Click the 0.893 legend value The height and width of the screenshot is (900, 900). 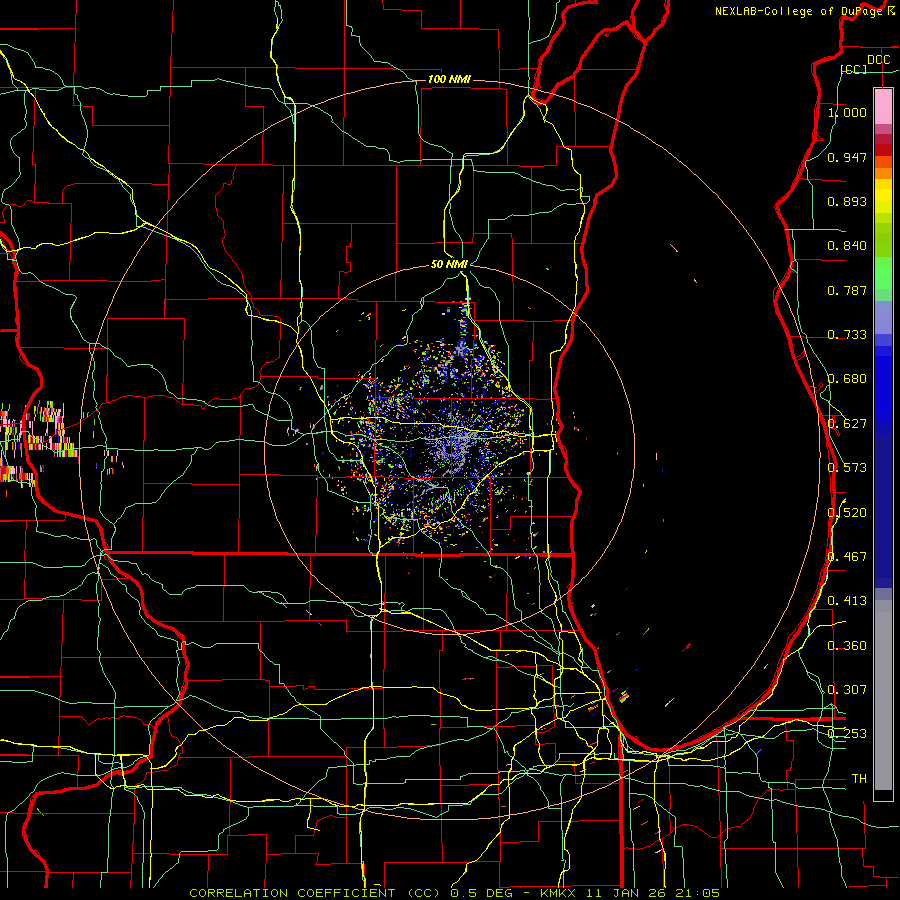coord(847,201)
